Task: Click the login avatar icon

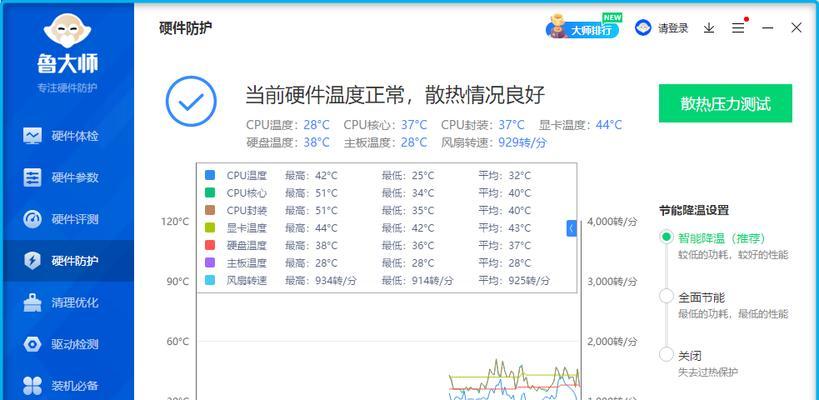Action: 643,28
